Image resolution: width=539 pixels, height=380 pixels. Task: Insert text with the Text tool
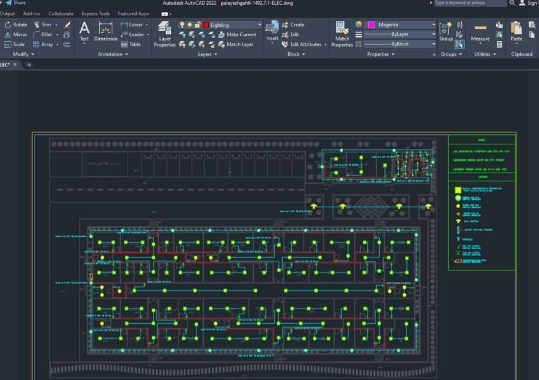coord(84,32)
